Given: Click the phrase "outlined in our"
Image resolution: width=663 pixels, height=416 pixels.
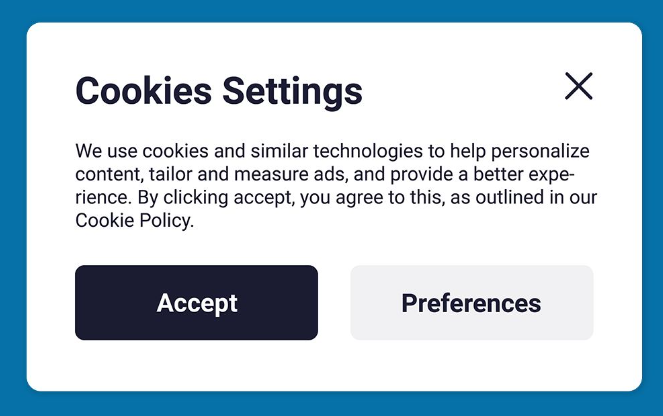Looking at the screenshot, I should 532,198.
